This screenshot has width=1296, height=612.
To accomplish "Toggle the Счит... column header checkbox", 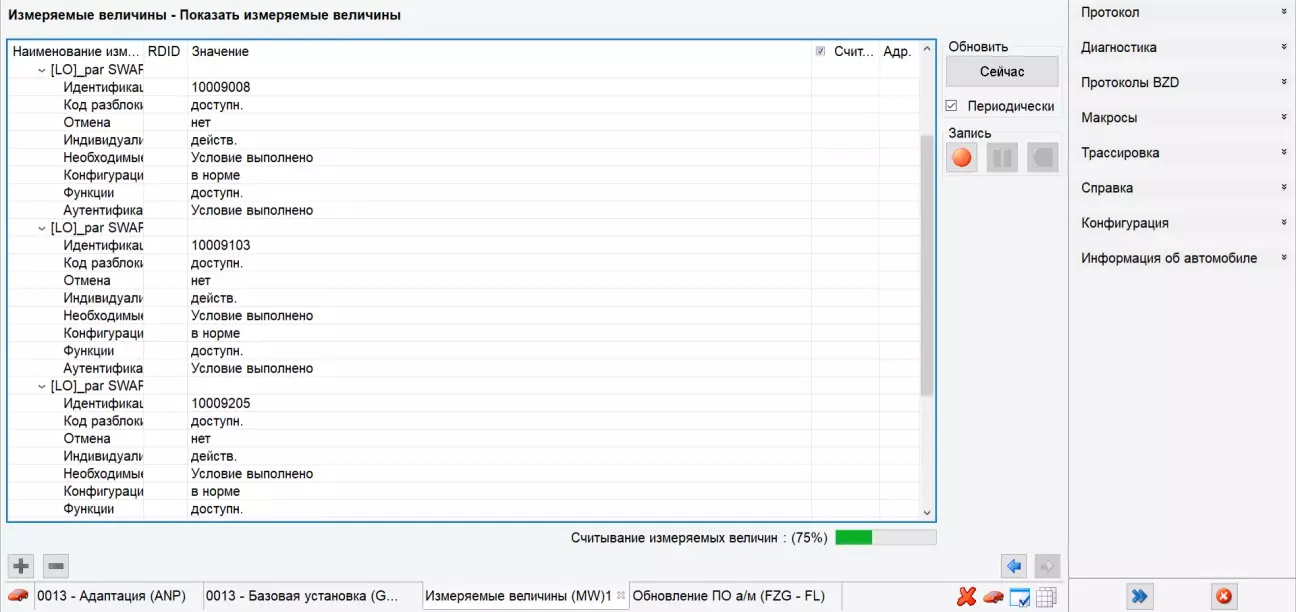I will click(821, 51).
